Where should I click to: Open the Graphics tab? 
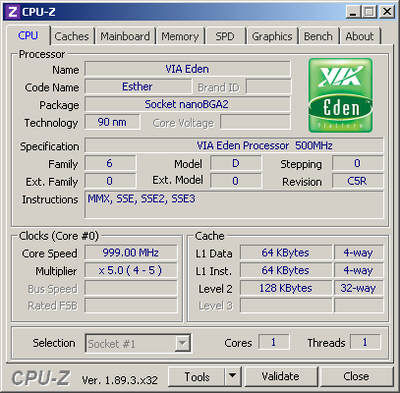pyautogui.click(x=272, y=36)
